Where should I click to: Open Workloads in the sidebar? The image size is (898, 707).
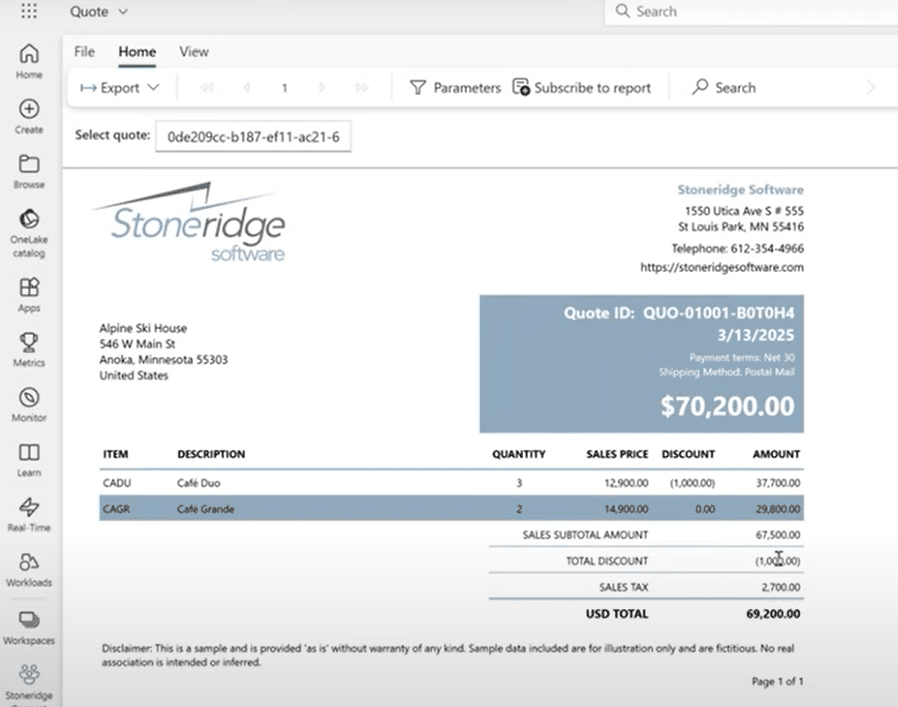[x=29, y=567]
